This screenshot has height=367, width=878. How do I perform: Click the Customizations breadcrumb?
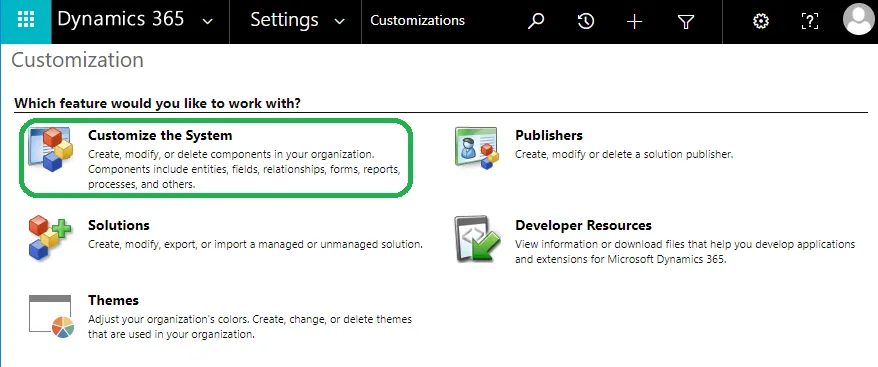pyautogui.click(x=417, y=21)
